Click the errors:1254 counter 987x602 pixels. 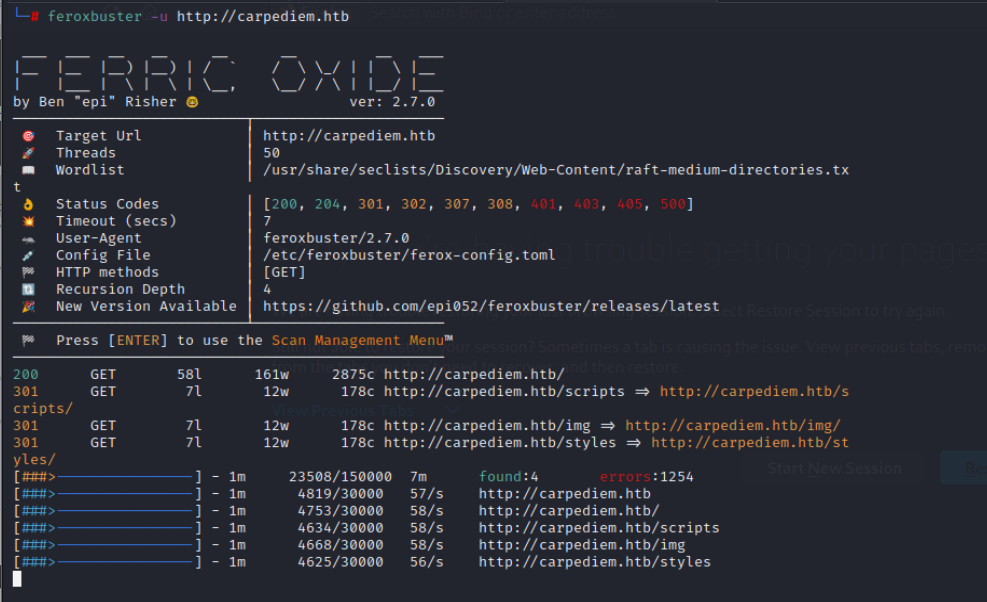pyautogui.click(x=646, y=477)
